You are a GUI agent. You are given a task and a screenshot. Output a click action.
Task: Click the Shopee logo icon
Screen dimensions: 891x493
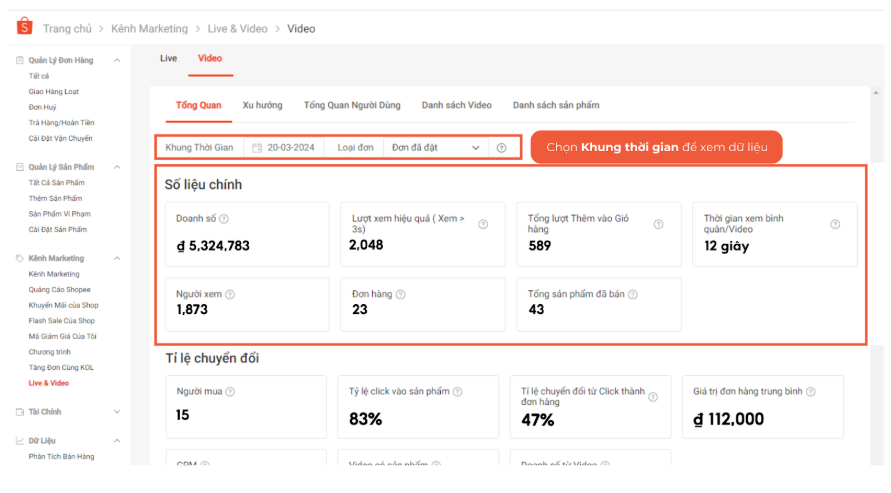click(23, 27)
